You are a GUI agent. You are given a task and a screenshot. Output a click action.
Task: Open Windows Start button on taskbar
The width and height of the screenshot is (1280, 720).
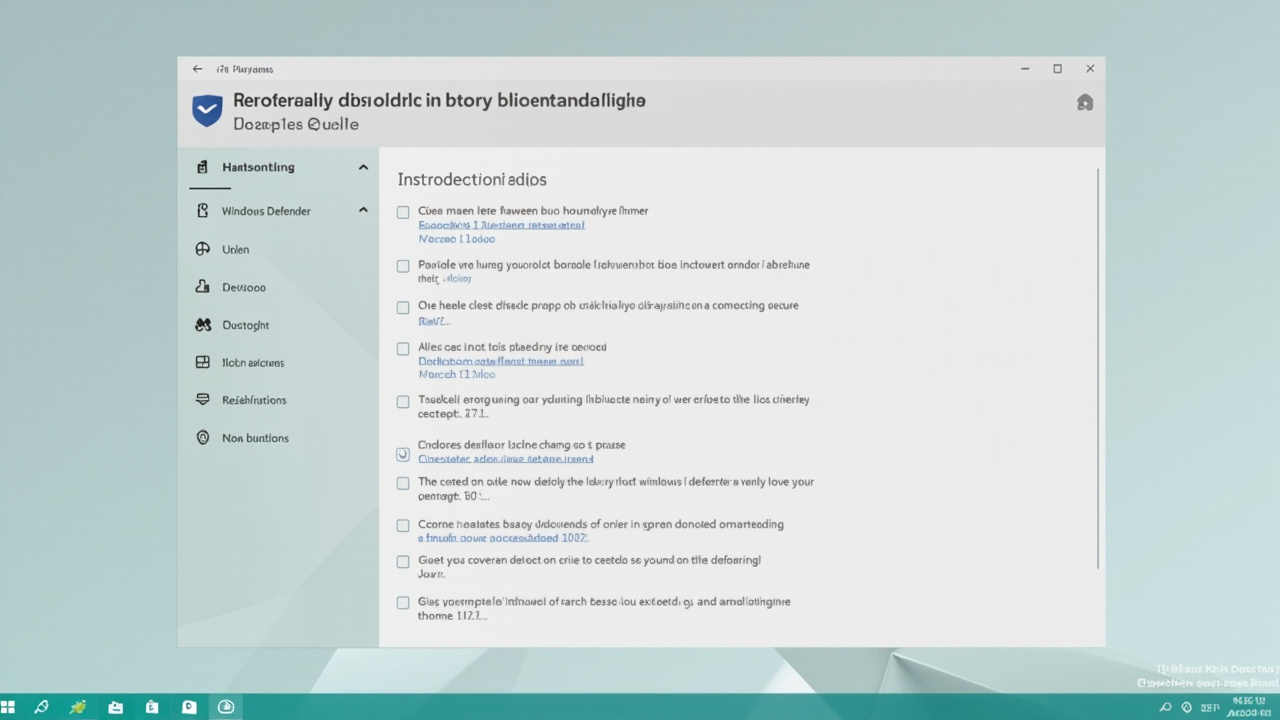9,707
